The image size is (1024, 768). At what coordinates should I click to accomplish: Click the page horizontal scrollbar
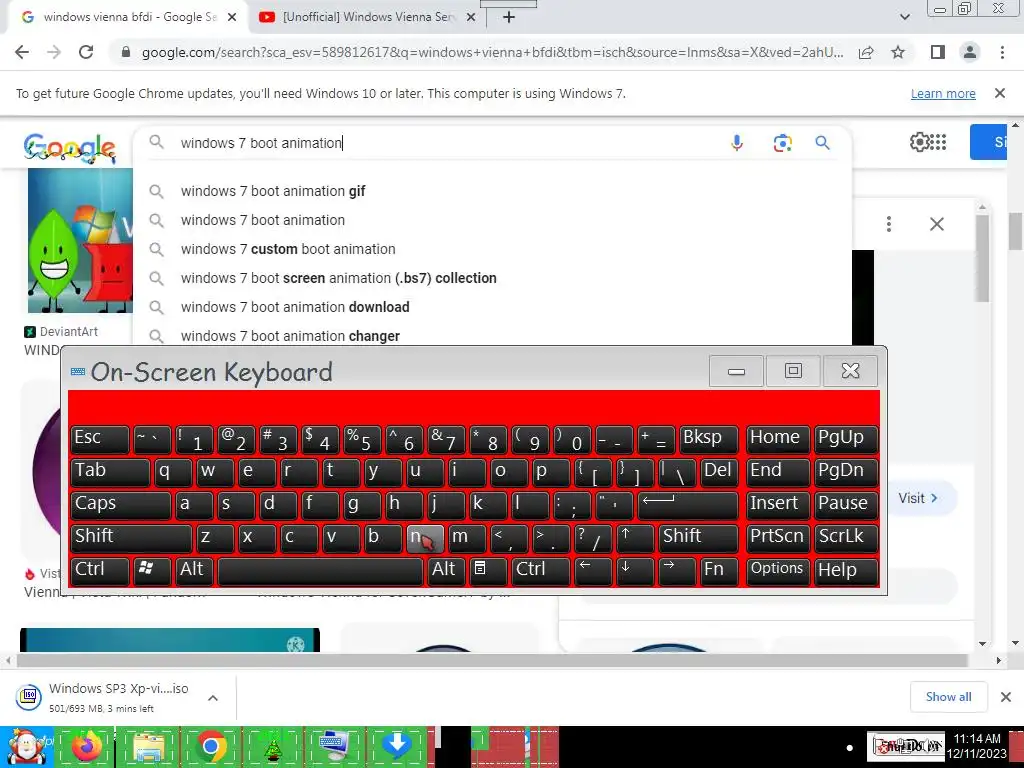coord(491,660)
